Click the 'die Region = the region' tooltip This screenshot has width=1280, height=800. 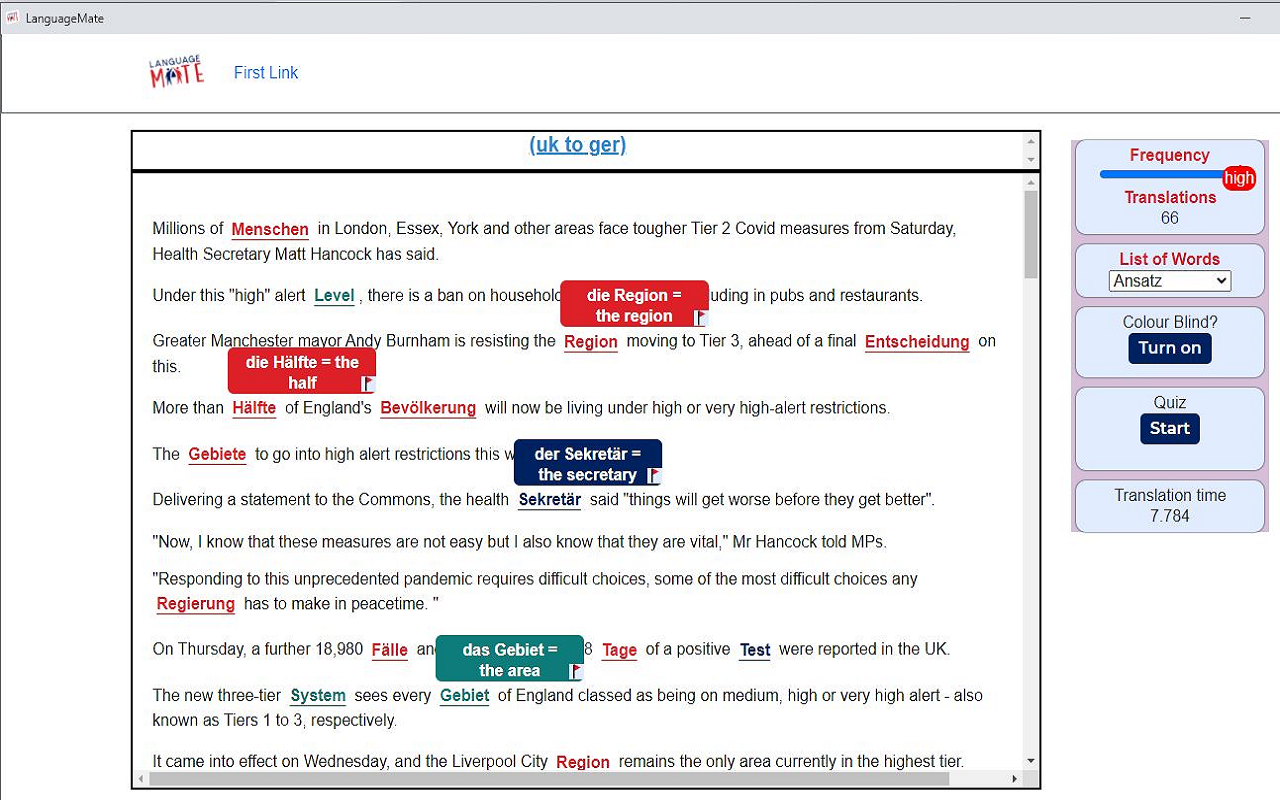tap(634, 304)
